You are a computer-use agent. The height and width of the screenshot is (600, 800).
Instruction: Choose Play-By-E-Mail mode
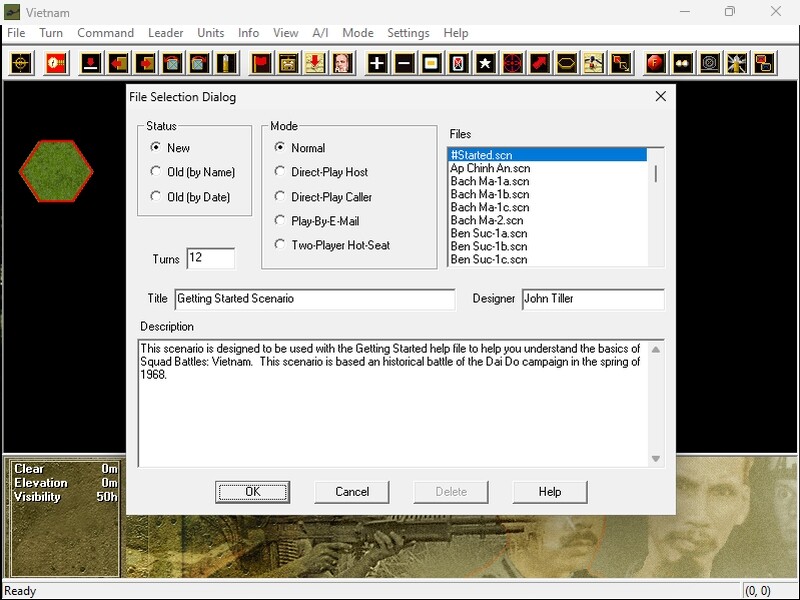280,221
